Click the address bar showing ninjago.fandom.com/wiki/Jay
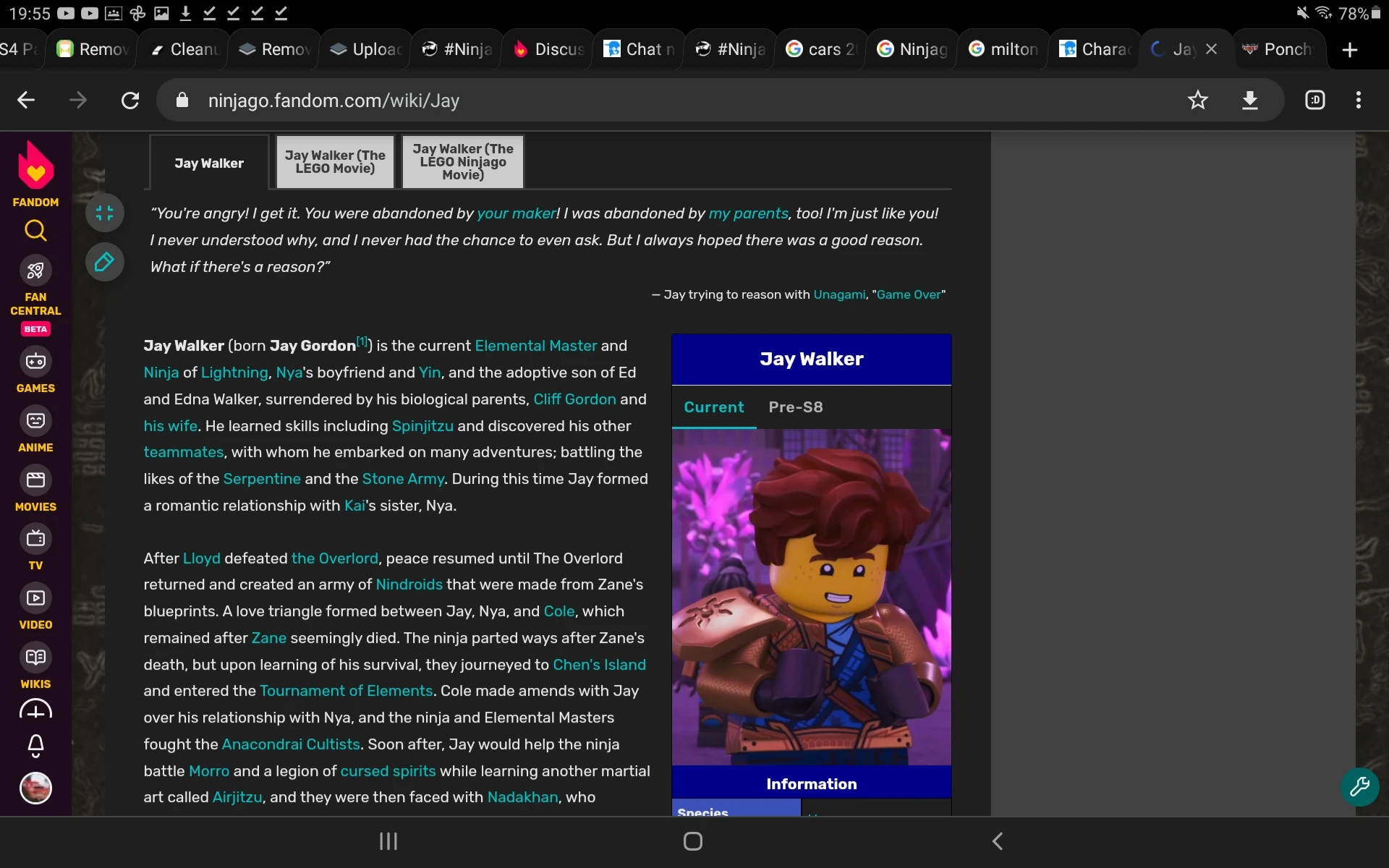 click(x=334, y=101)
